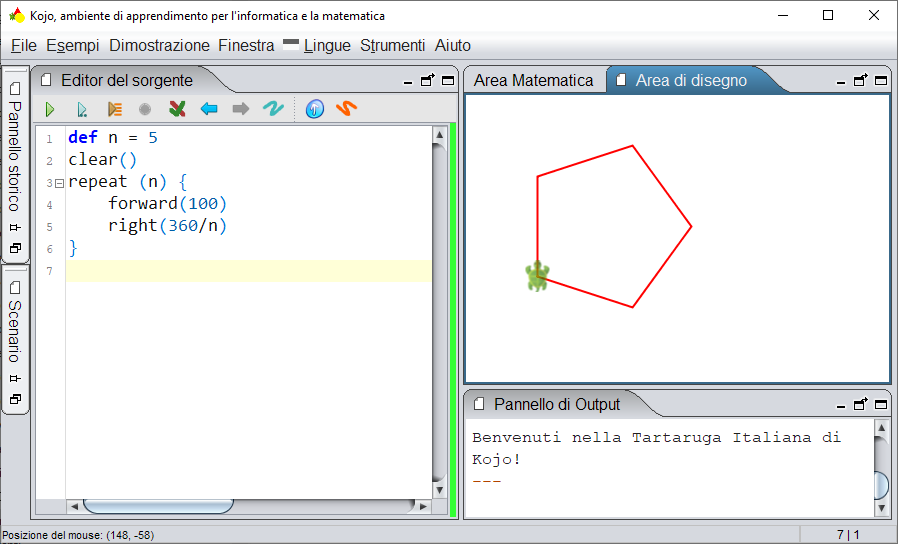Image resolution: width=898 pixels, height=544 pixels.
Task: Switch to the Area Matematica tab
Action: [533, 80]
